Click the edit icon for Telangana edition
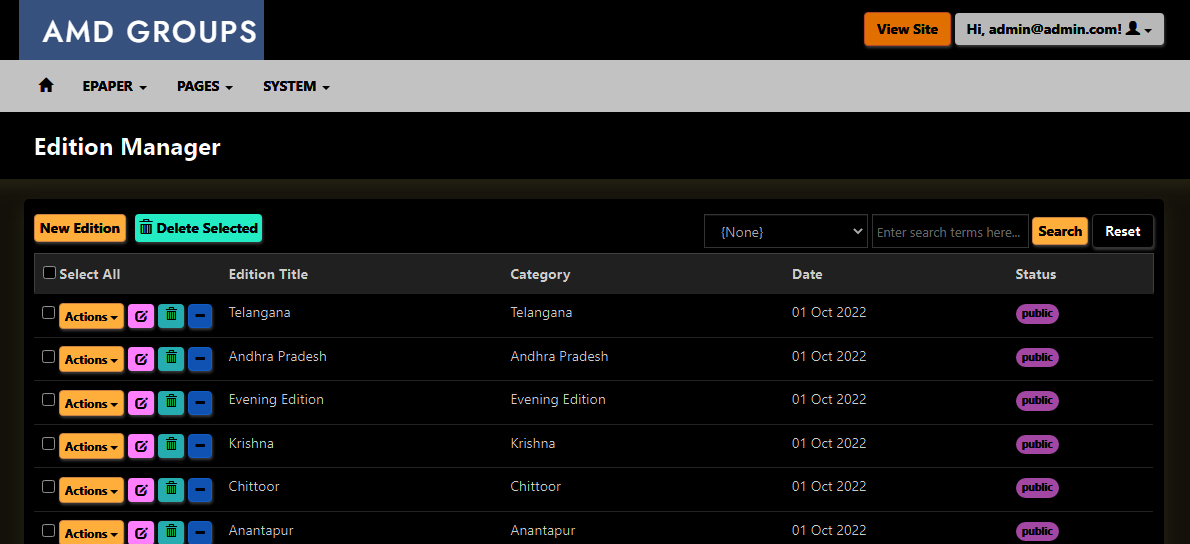Viewport: 1190px width, 544px height. (x=142, y=316)
